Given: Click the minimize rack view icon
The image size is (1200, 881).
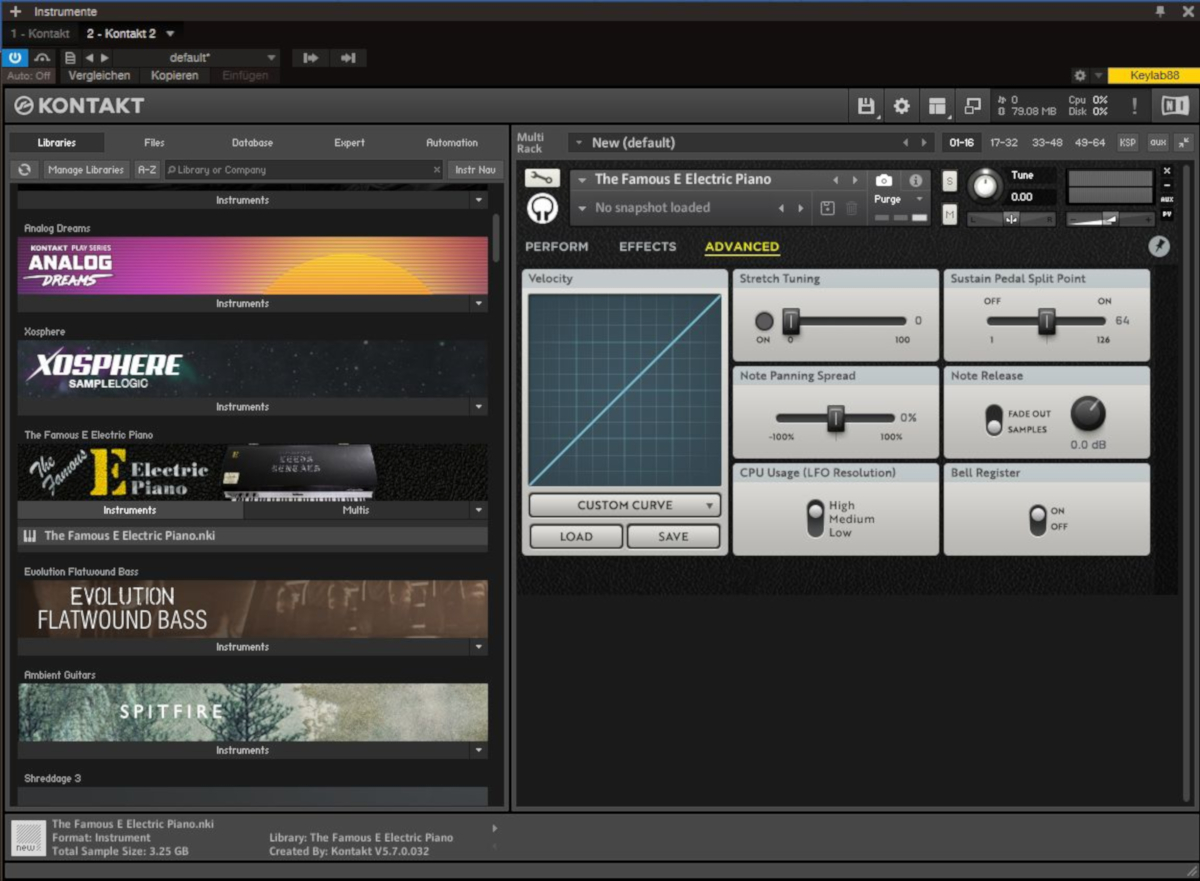Looking at the screenshot, I should (x=972, y=106).
